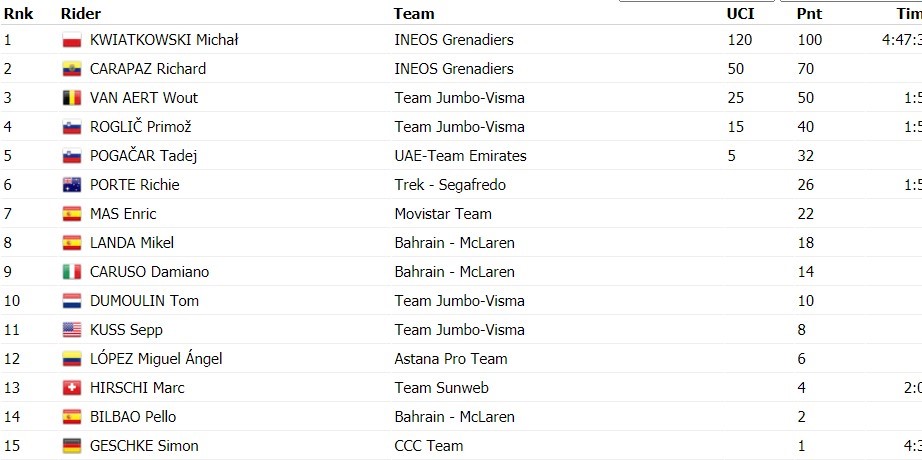Click the German flag beside Geschke

click(x=72, y=446)
